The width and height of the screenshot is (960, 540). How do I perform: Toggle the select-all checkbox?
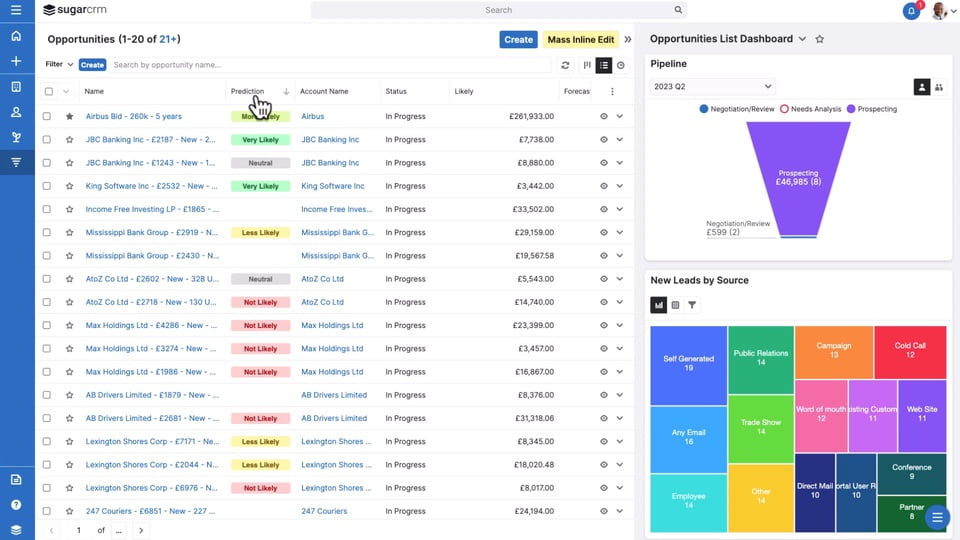click(49, 91)
